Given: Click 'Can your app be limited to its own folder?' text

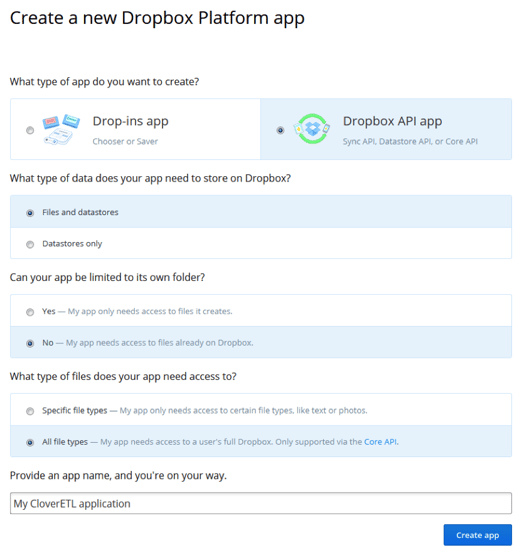Looking at the screenshot, I should [107, 278].
